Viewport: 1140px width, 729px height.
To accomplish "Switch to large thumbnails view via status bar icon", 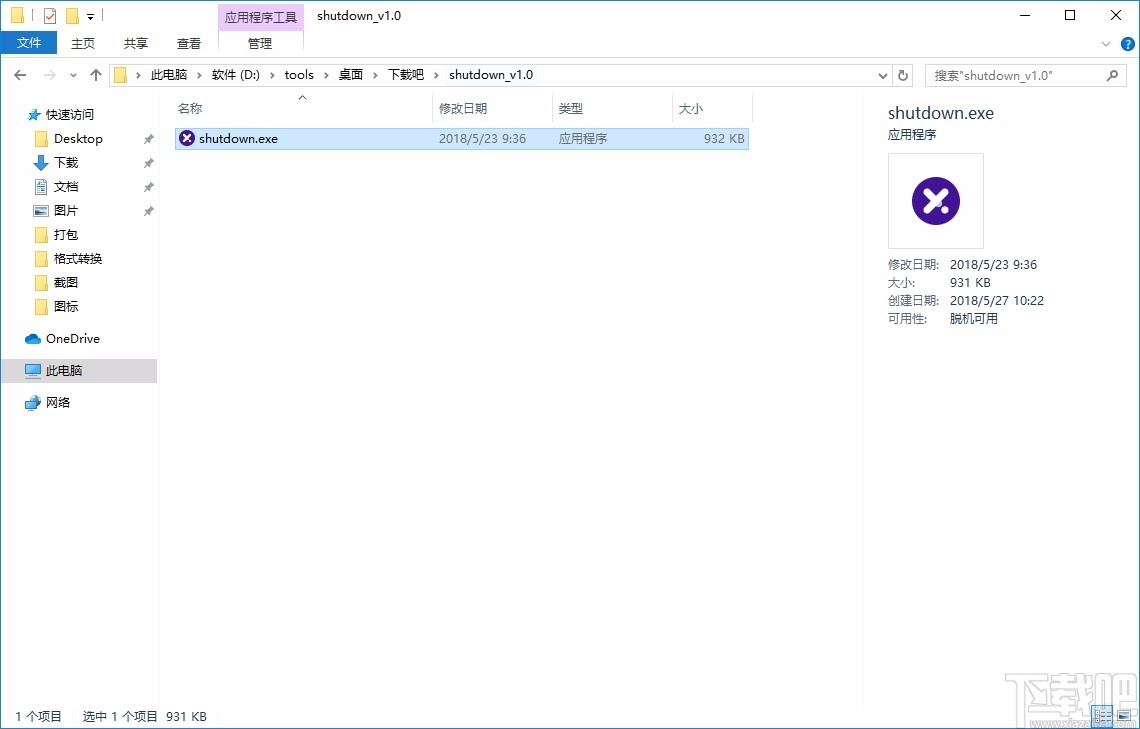I will pyautogui.click(x=1124, y=715).
